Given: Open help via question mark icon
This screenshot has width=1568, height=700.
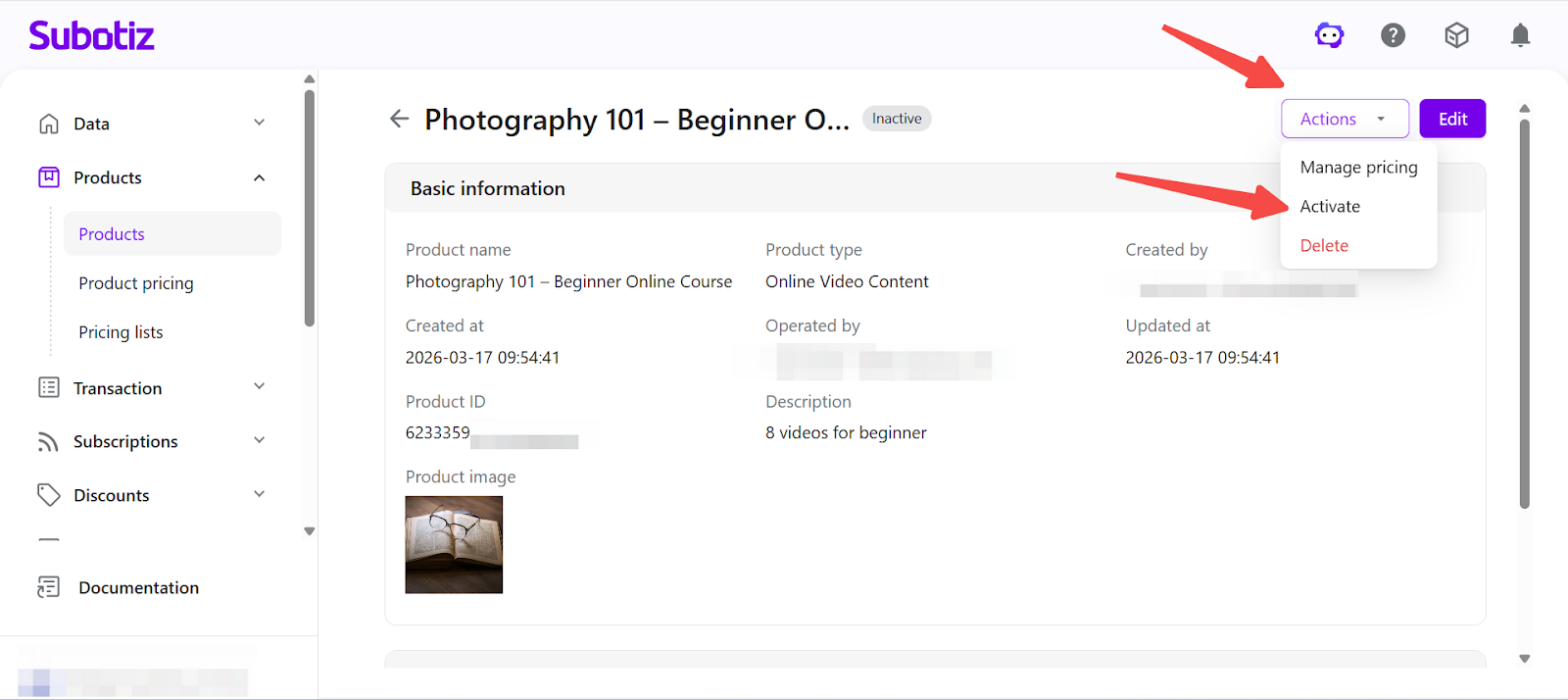Looking at the screenshot, I should (1393, 36).
